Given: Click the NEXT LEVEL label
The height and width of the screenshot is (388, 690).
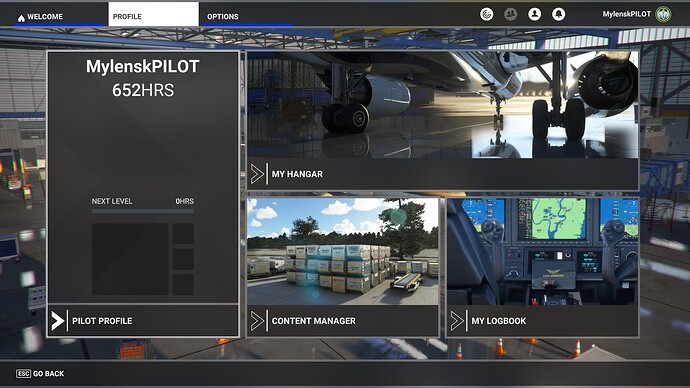Looking at the screenshot, I should click(x=112, y=201).
